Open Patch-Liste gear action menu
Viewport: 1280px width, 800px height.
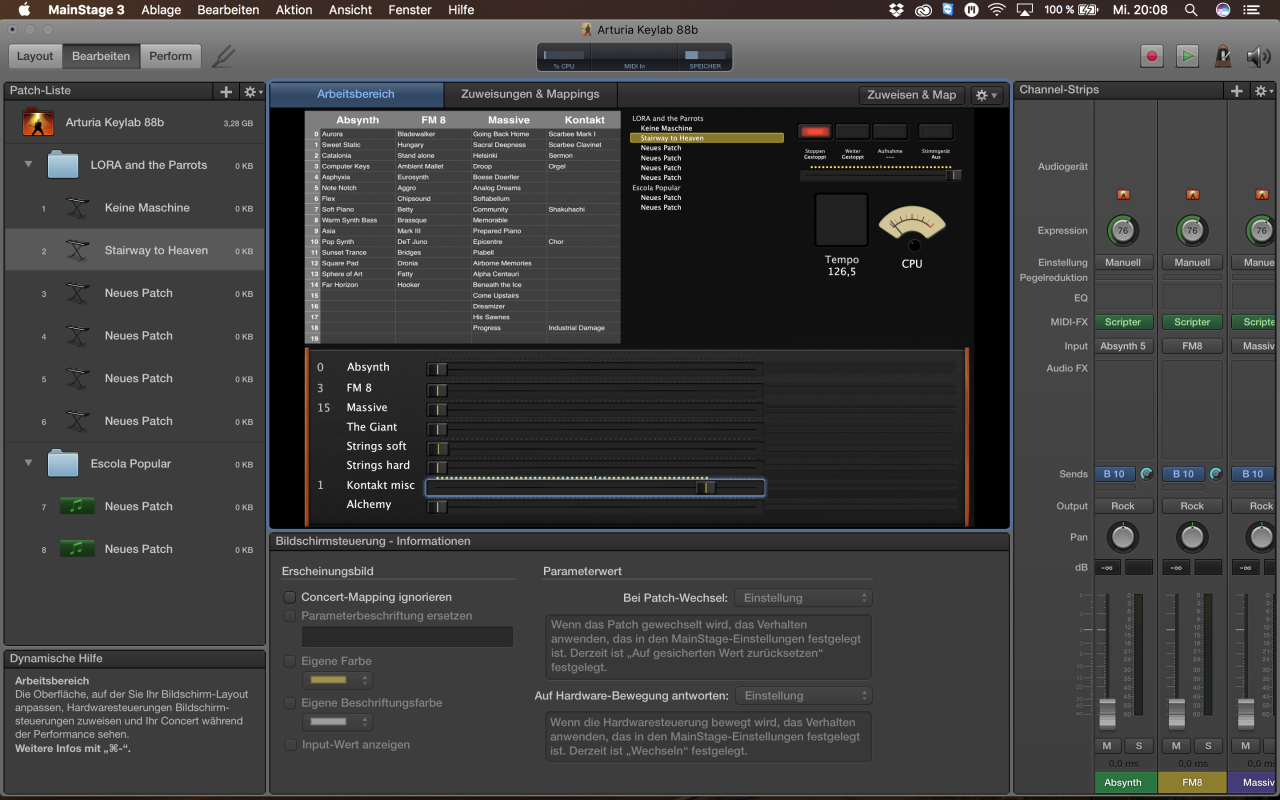point(252,91)
